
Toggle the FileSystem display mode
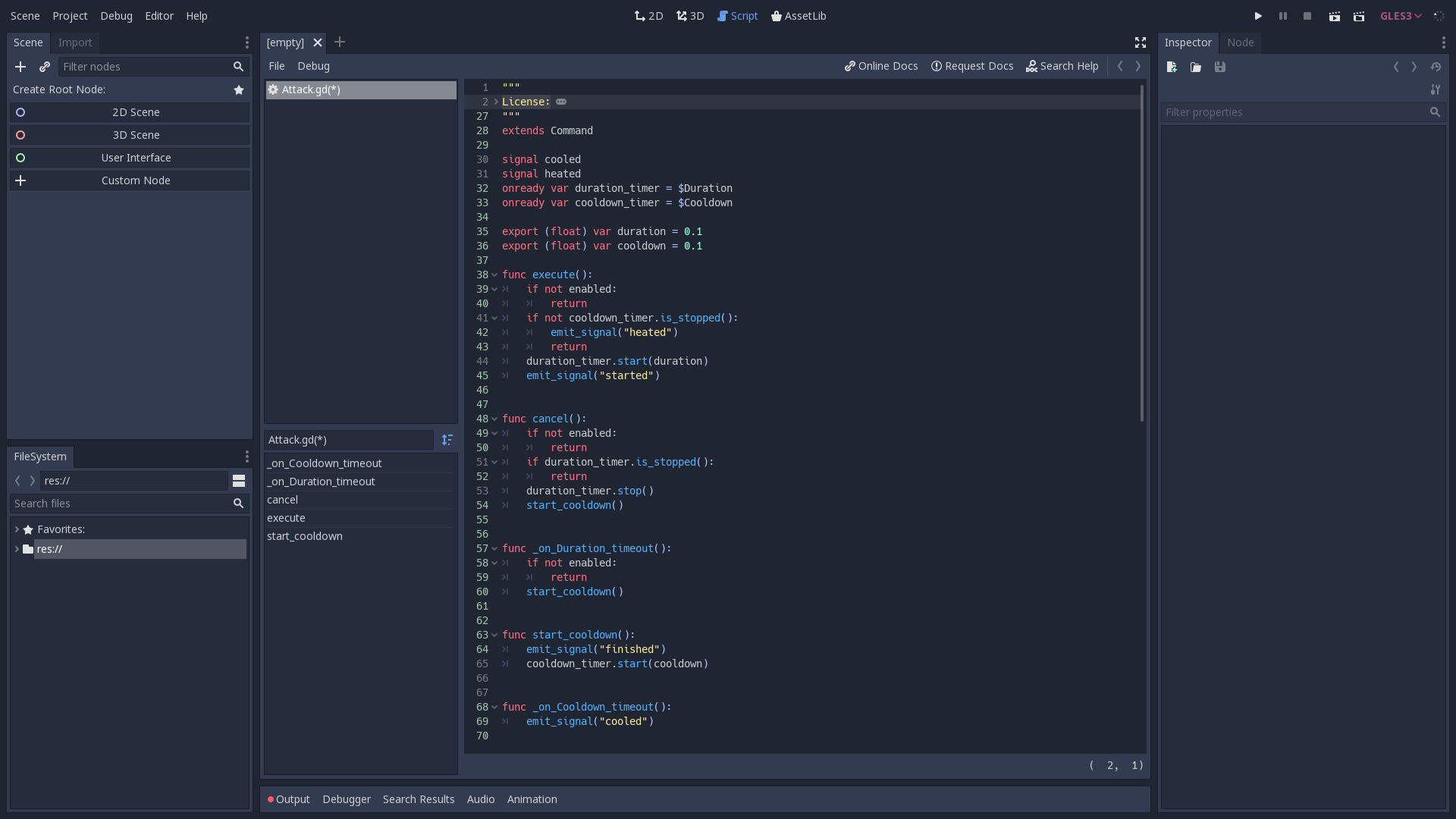point(239,480)
